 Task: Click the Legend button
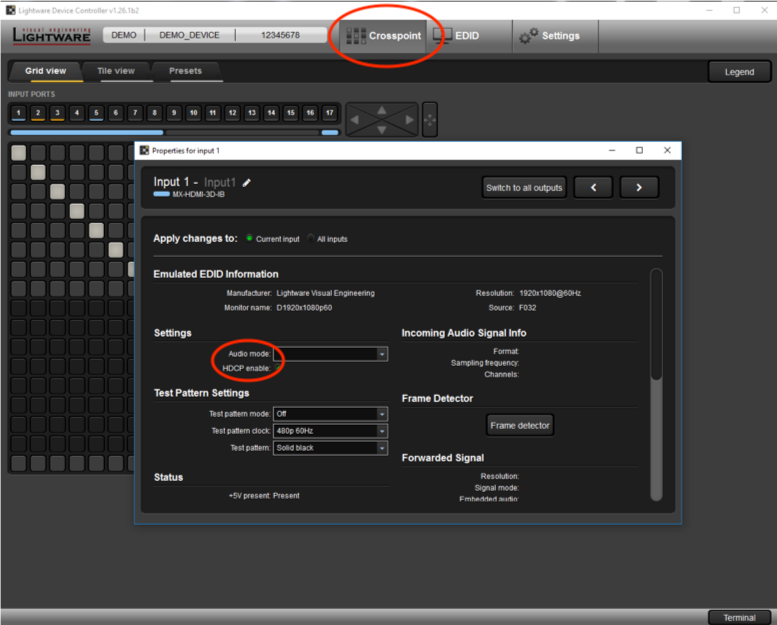tap(739, 72)
